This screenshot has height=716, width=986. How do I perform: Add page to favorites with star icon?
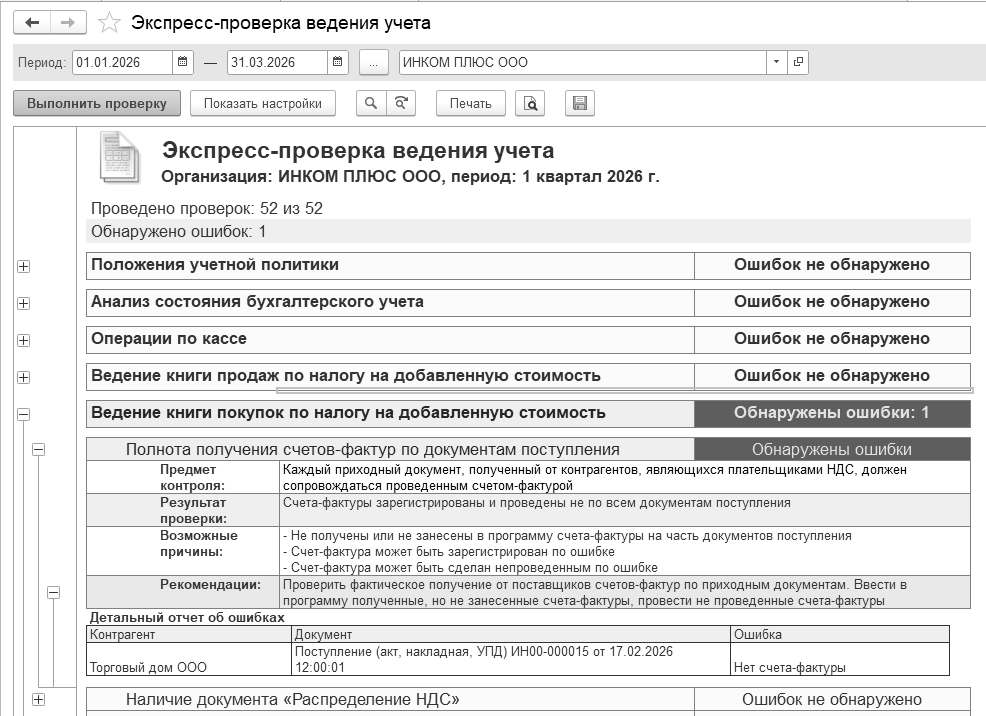tap(109, 23)
